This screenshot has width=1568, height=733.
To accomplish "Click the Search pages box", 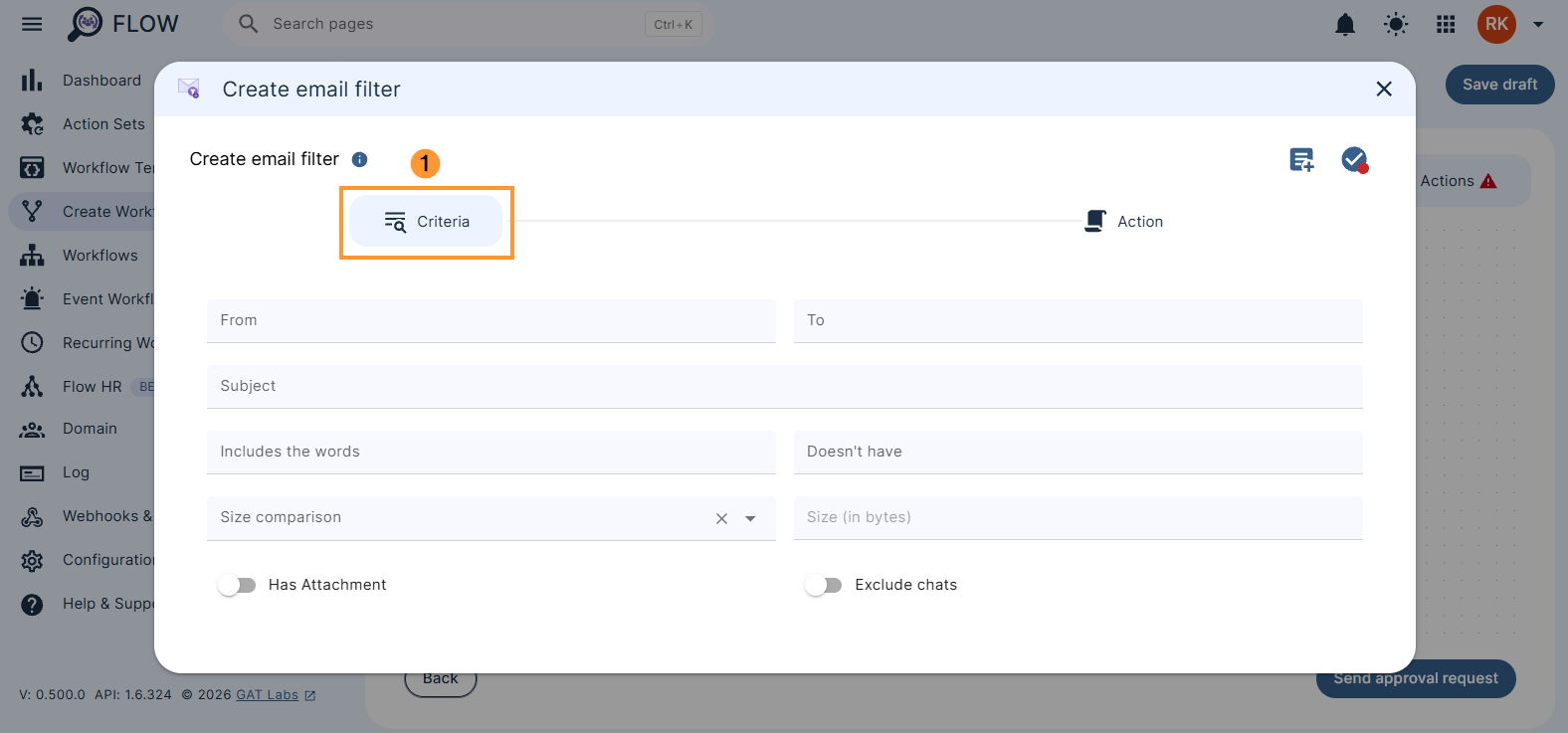I will tap(469, 24).
